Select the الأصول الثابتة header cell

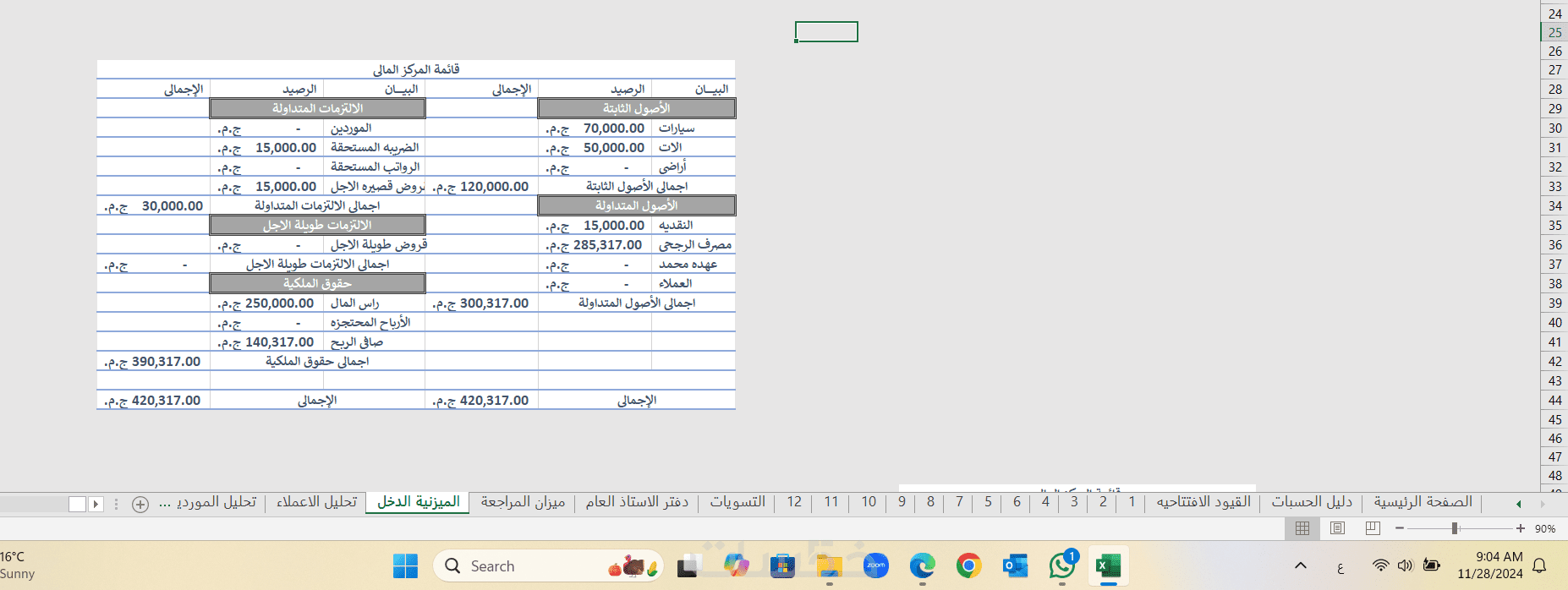(x=637, y=108)
